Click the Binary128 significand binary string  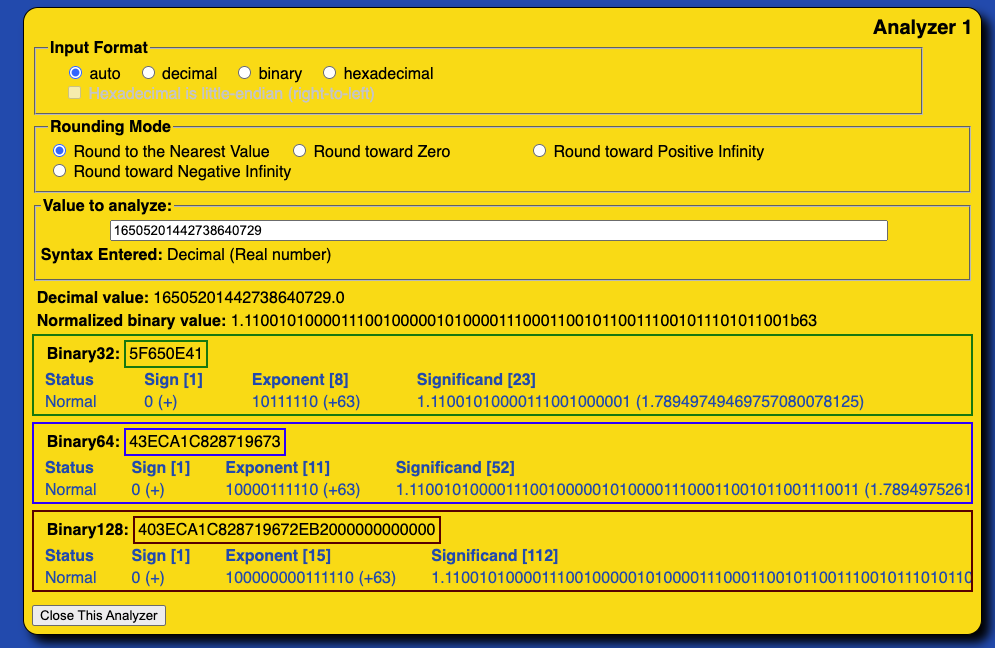coord(700,577)
